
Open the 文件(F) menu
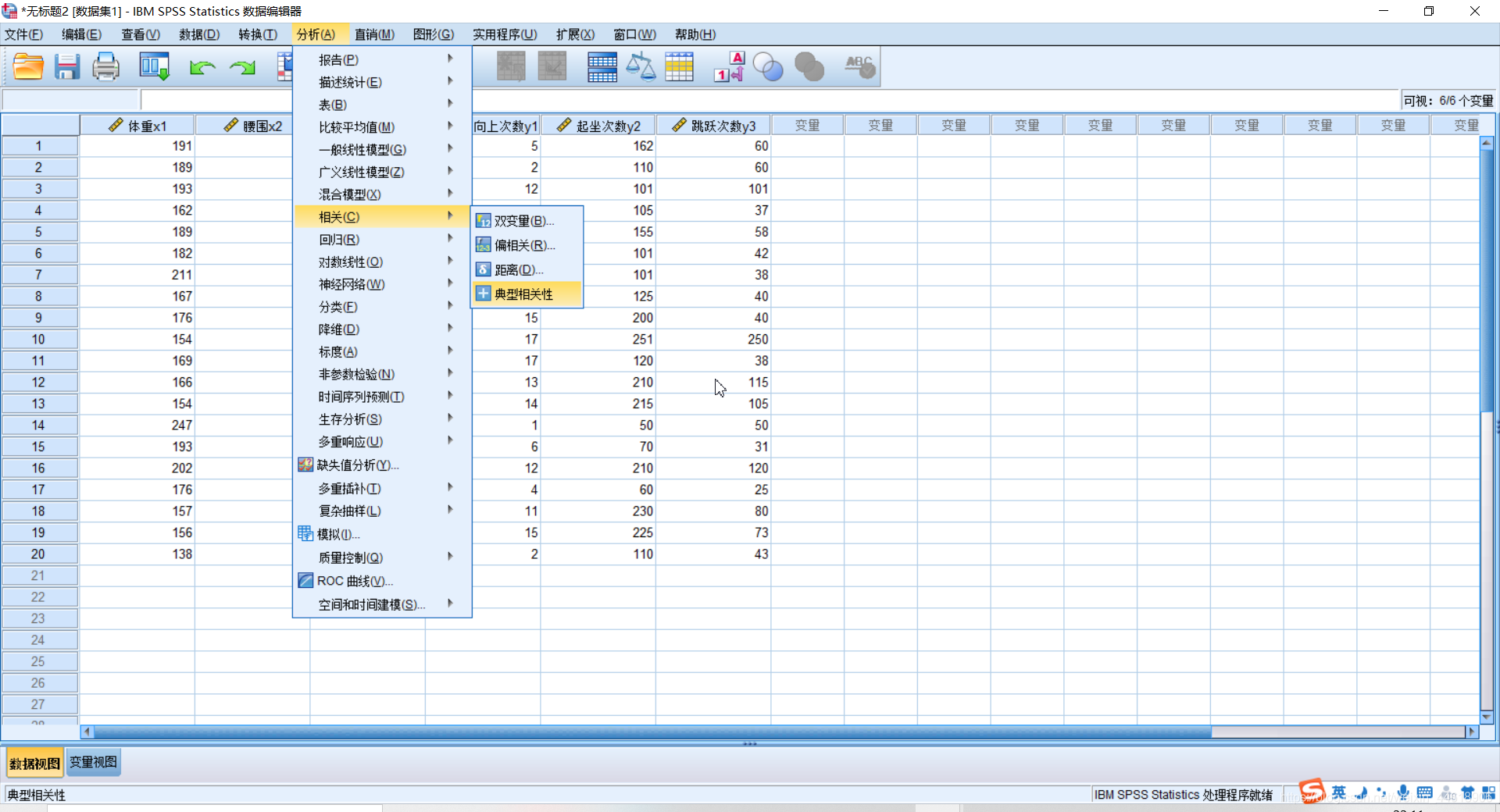[x=23, y=34]
